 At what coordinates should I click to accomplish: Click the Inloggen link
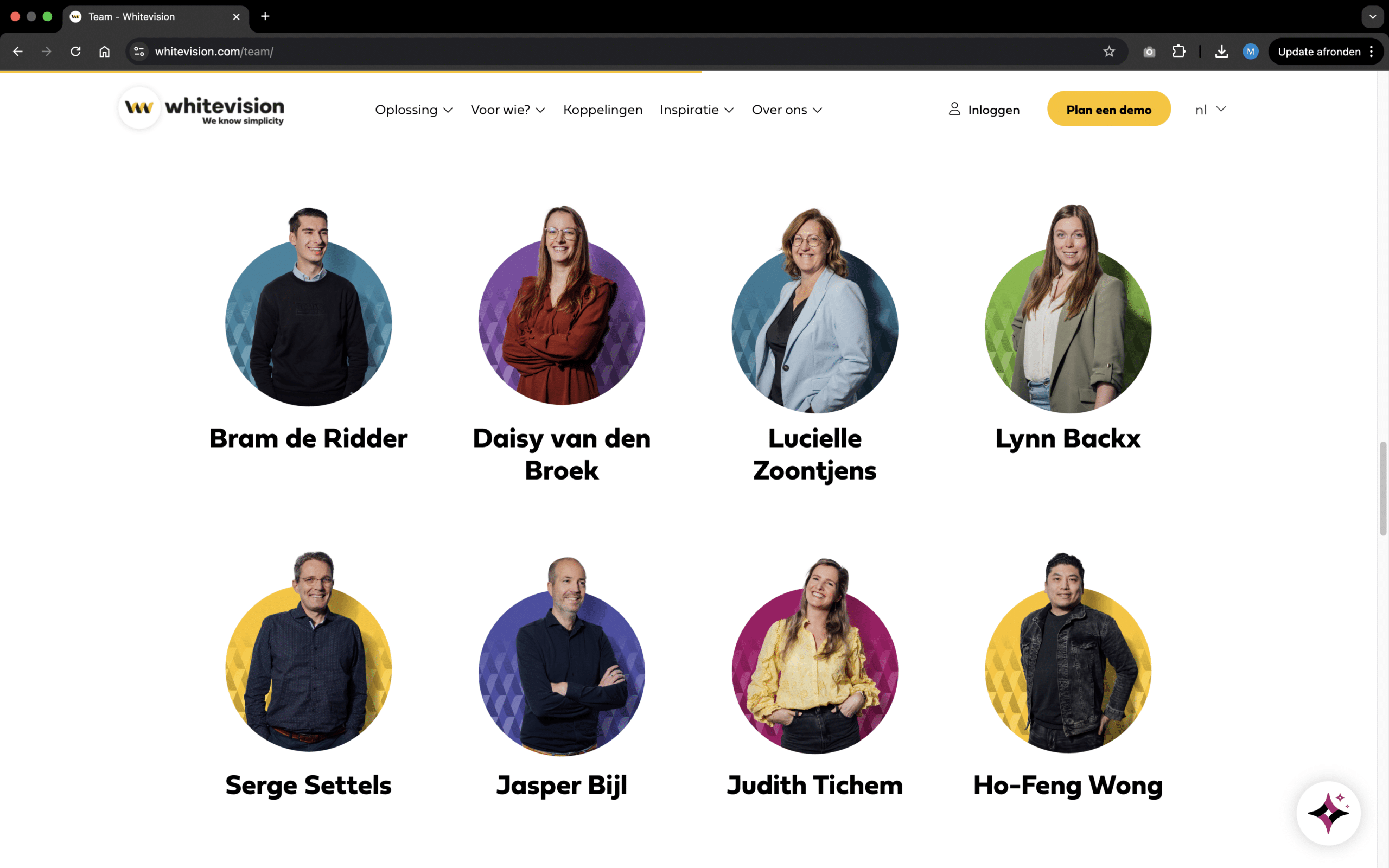[x=984, y=110]
